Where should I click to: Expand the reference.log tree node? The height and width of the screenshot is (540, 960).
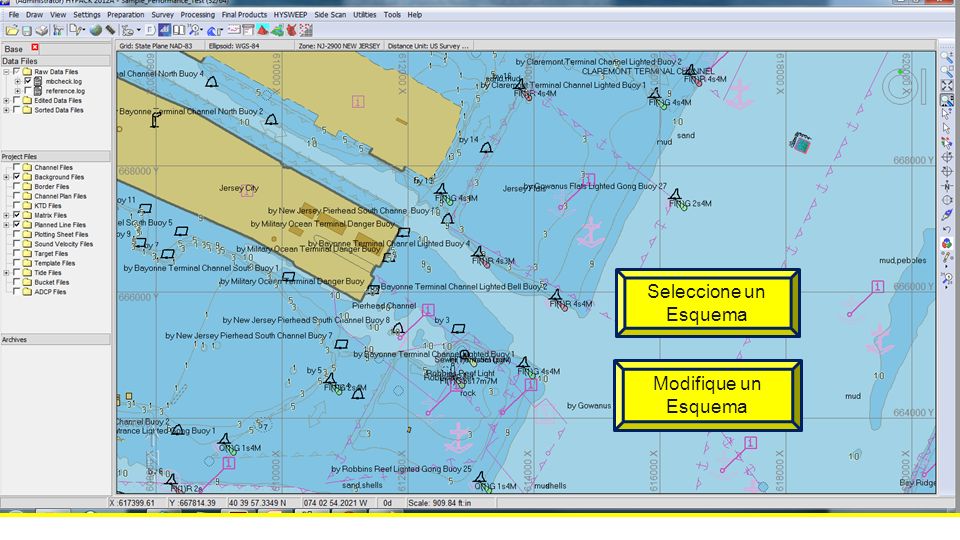pos(17,91)
